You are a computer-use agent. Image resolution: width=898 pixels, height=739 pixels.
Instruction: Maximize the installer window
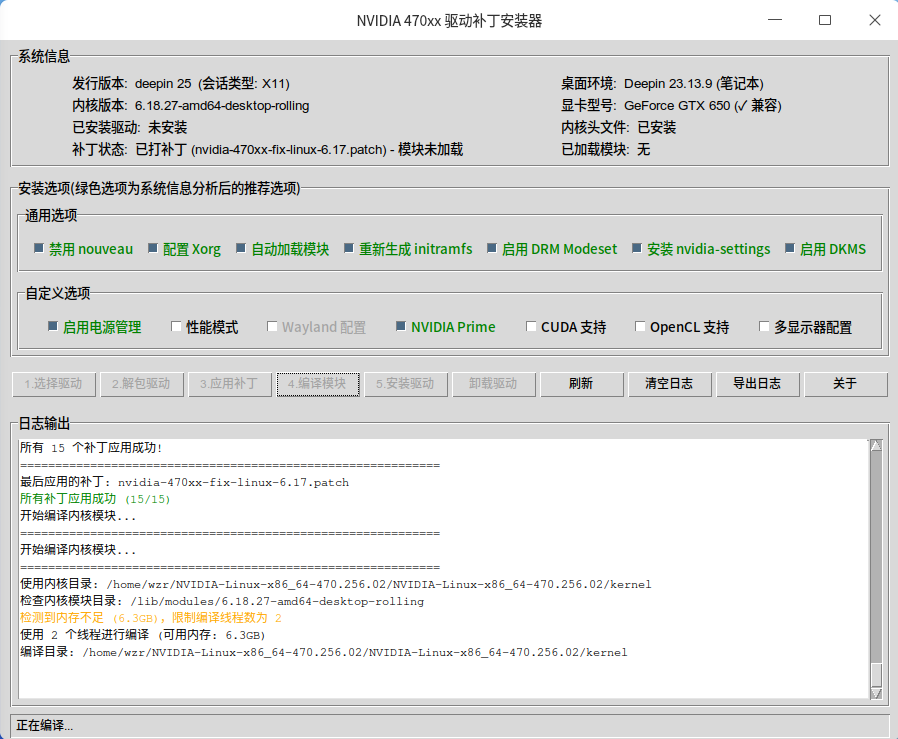coord(825,20)
